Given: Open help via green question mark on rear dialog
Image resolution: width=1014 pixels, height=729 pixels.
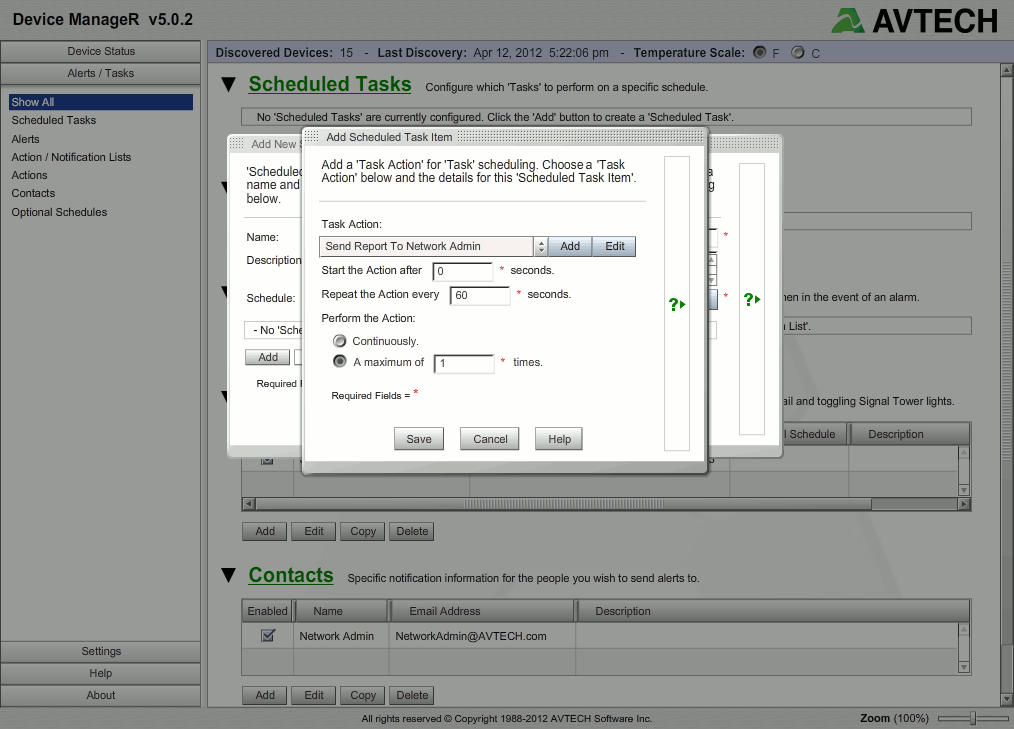Looking at the screenshot, I should tap(751, 298).
